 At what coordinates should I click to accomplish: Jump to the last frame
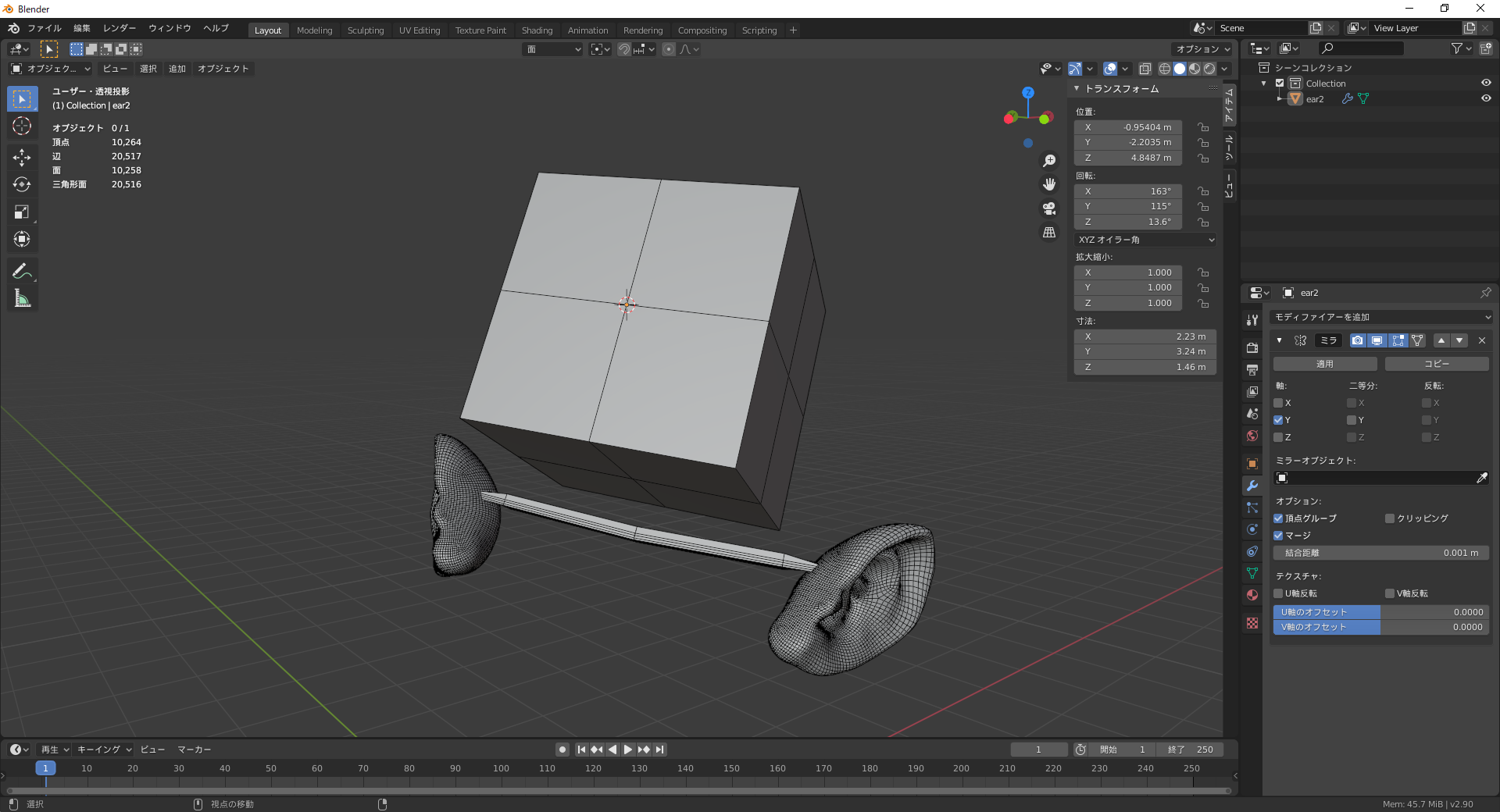point(660,750)
